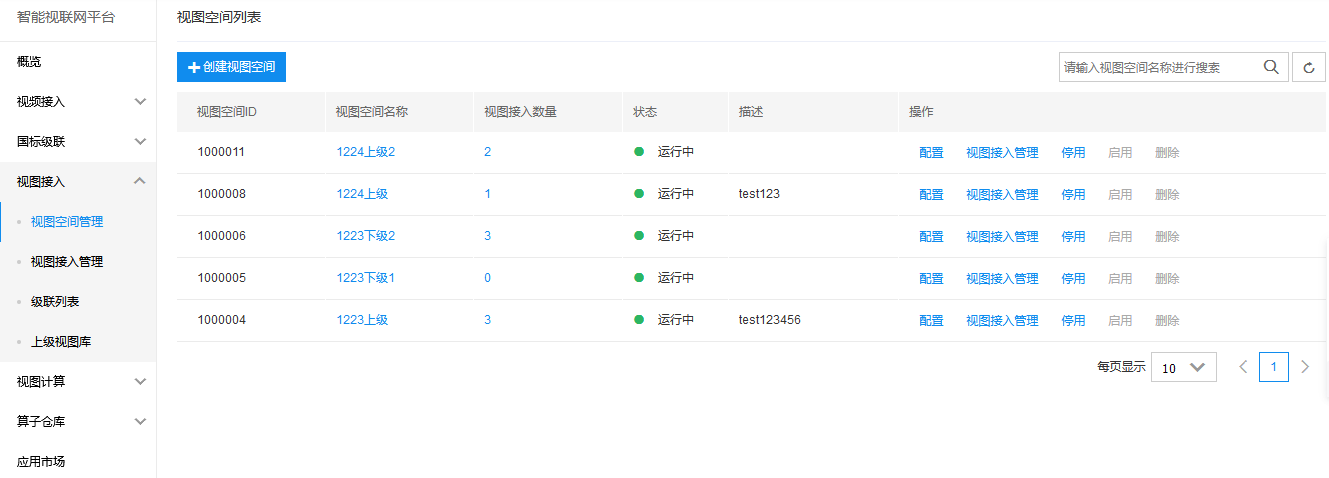Focus the 视图空间名称 search field
This screenshot has width=1329, height=478.
[x=1160, y=67]
